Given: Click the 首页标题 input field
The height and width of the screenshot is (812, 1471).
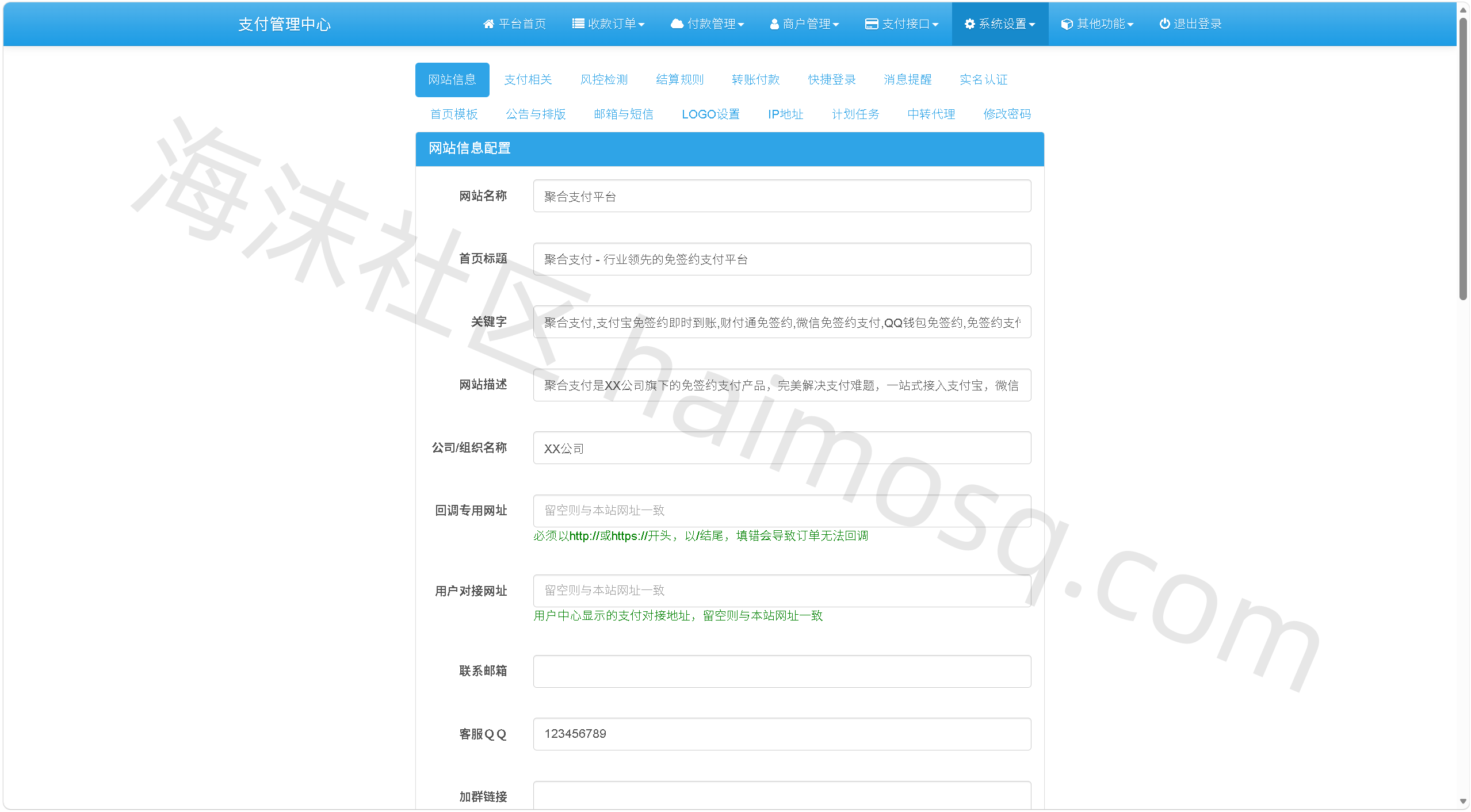Looking at the screenshot, I should pyautogui.click(x=782, y=259).
